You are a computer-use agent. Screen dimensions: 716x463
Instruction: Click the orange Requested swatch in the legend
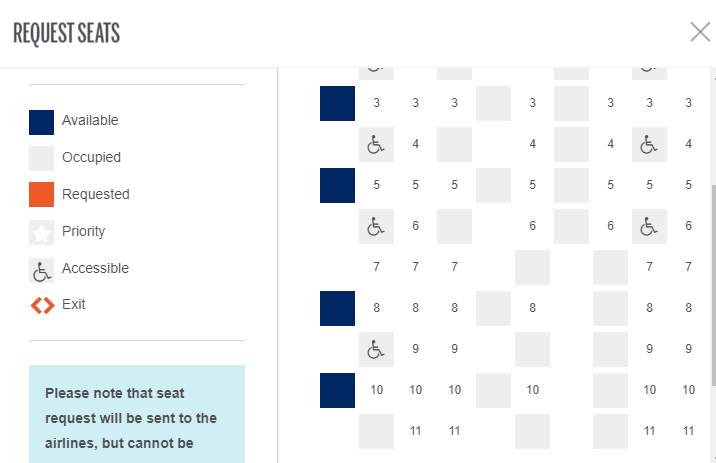point(42,195)
